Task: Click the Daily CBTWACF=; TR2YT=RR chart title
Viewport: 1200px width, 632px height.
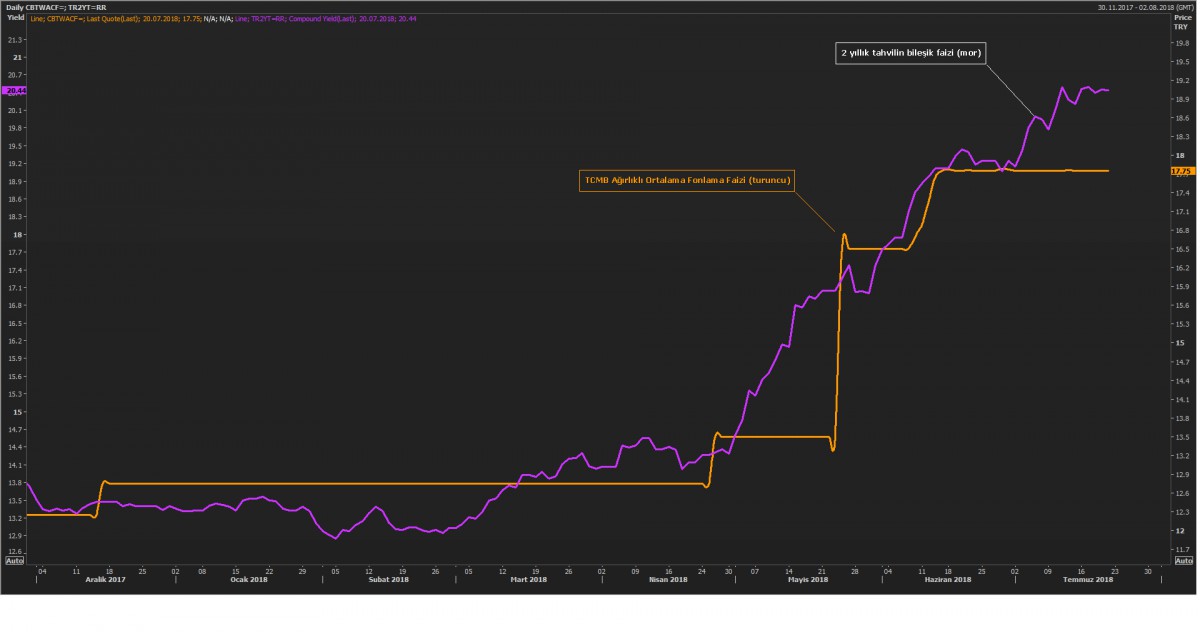Action: 56,7
